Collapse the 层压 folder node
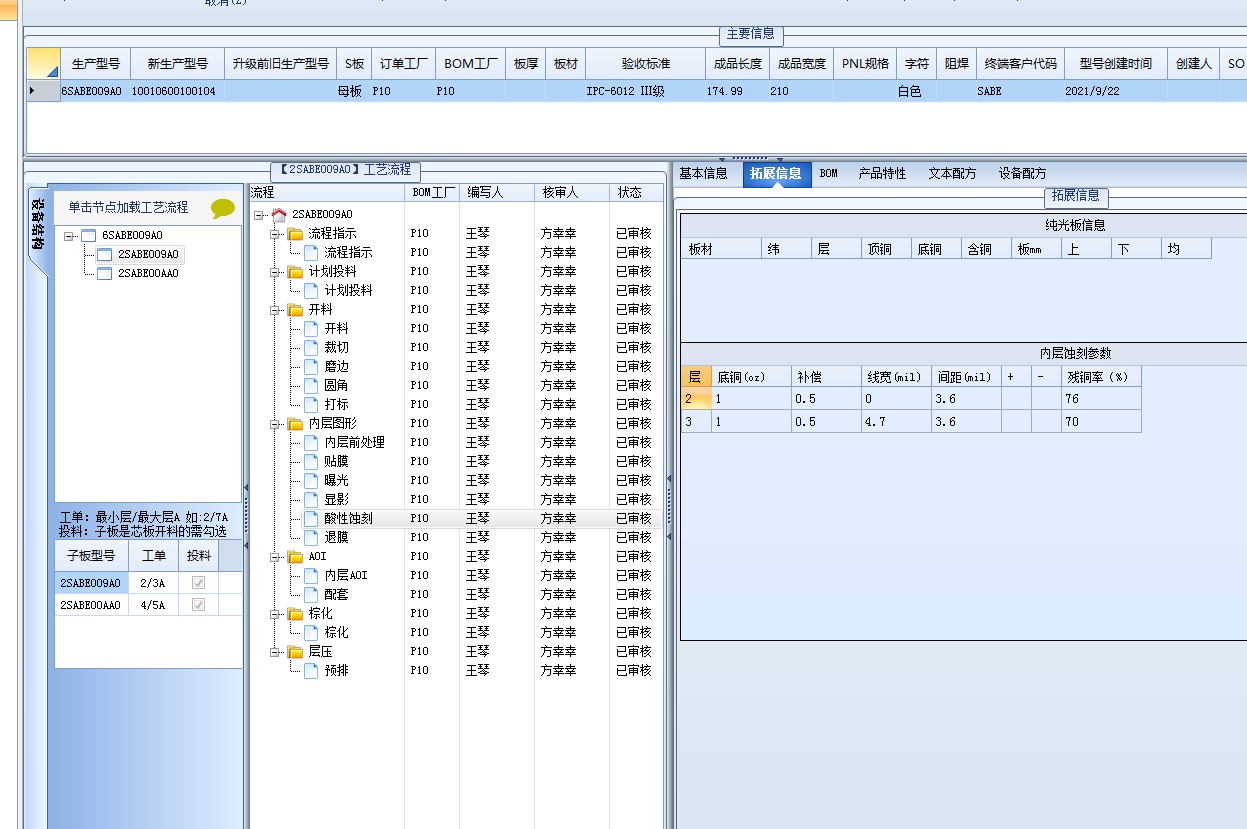This screenshot has height=829, width=1247. pyautogui.click(x=275, y=651)
